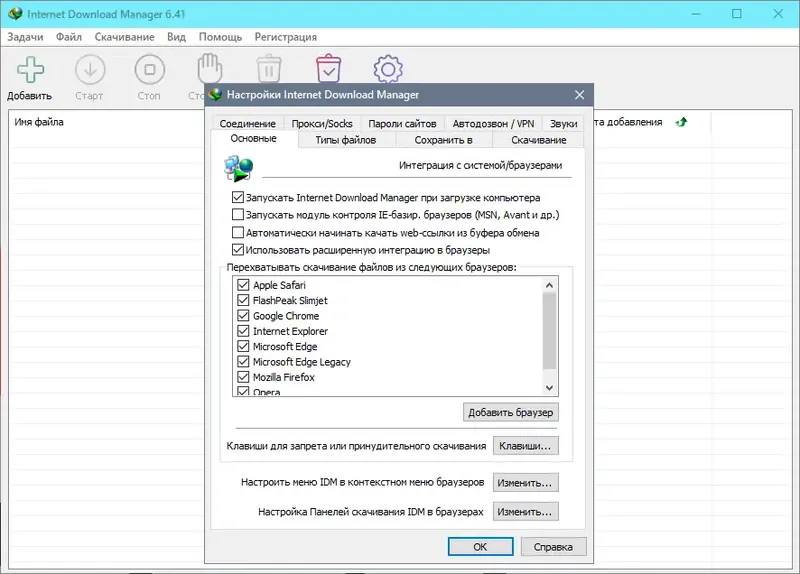The image size is (800, 574).
Task: Click the IDM logo in settings dialog title
Action: (216, 94)
